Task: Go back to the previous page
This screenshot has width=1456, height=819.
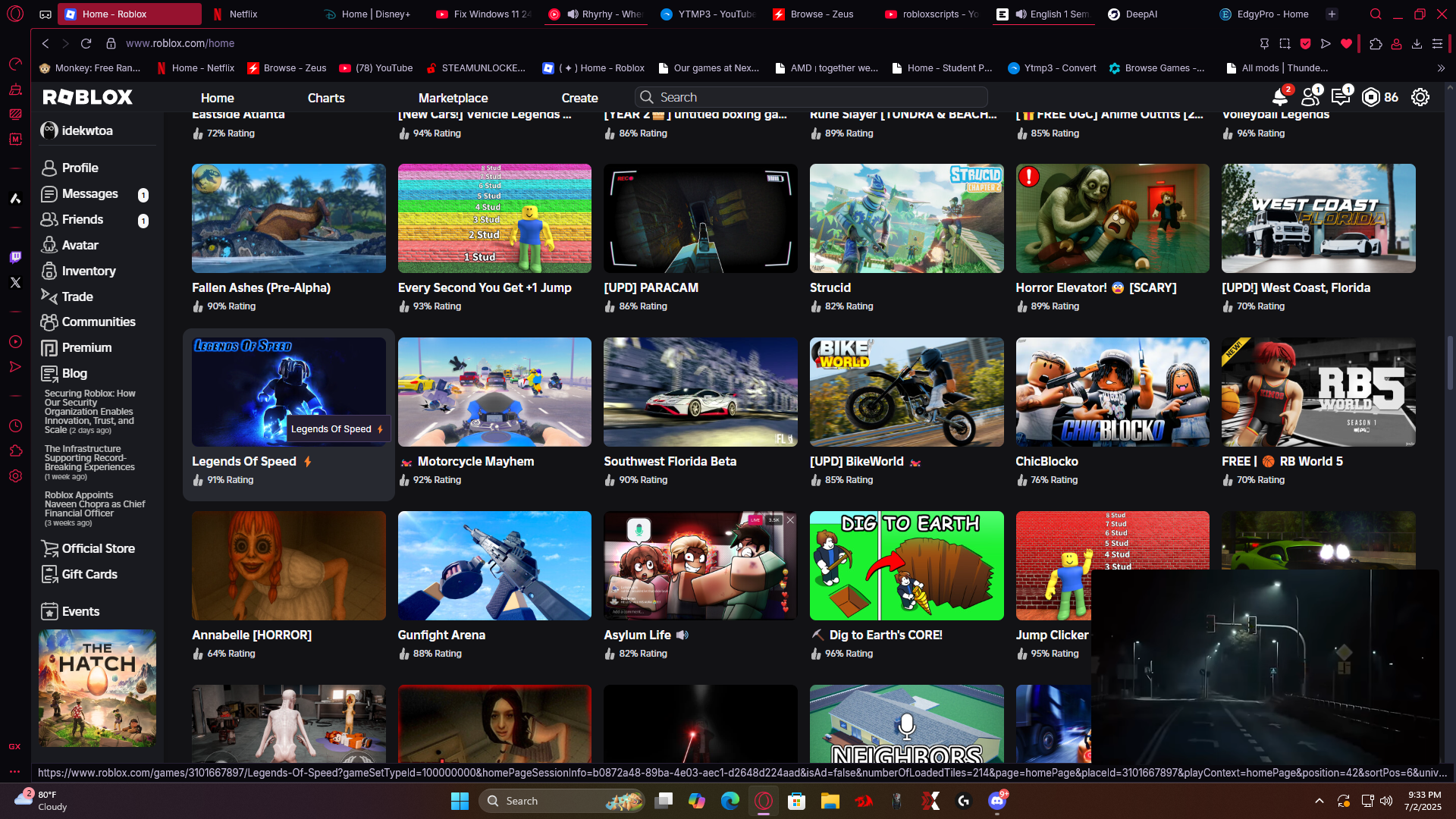Action: [45, 43]
